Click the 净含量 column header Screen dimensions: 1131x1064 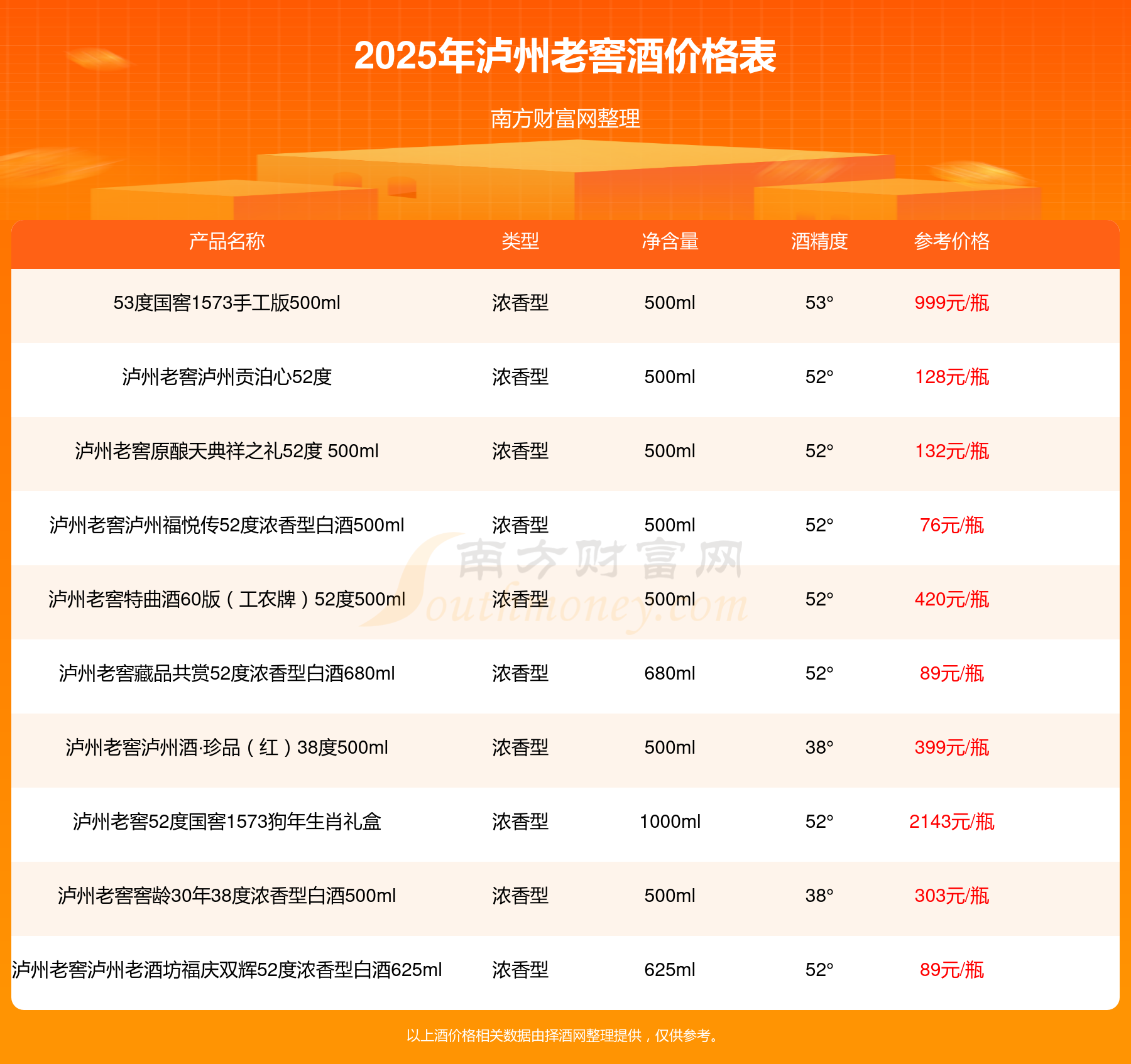click(x=670, y=241)
